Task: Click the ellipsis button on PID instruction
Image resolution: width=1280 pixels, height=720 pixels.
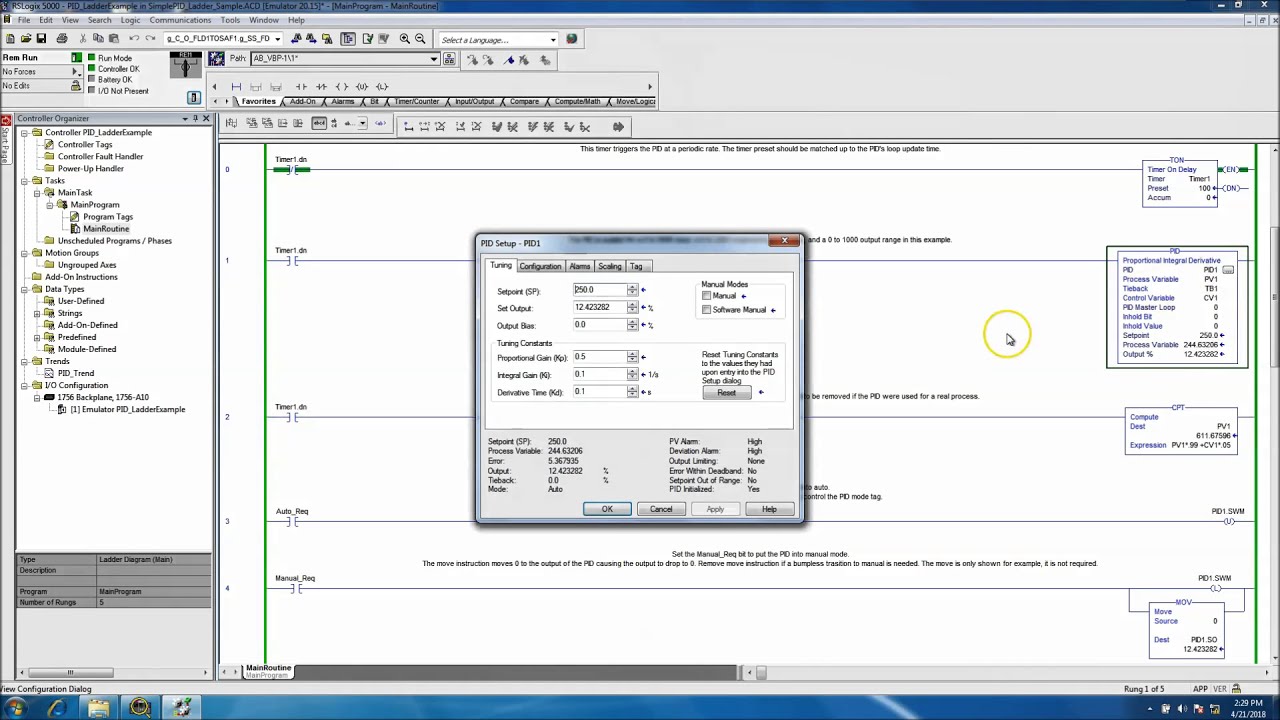Action: coord(1228,270)
